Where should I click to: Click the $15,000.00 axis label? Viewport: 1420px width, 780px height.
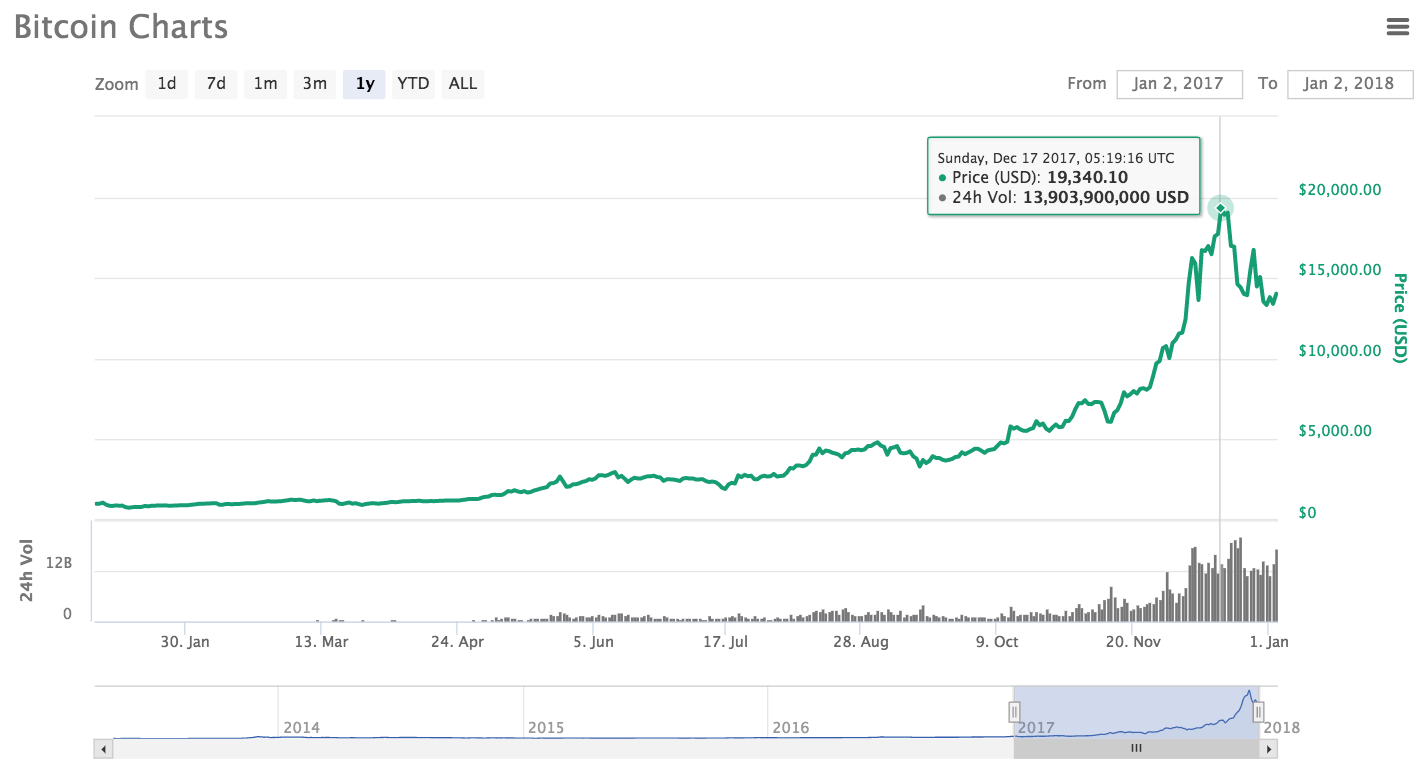pos(1339,270)
